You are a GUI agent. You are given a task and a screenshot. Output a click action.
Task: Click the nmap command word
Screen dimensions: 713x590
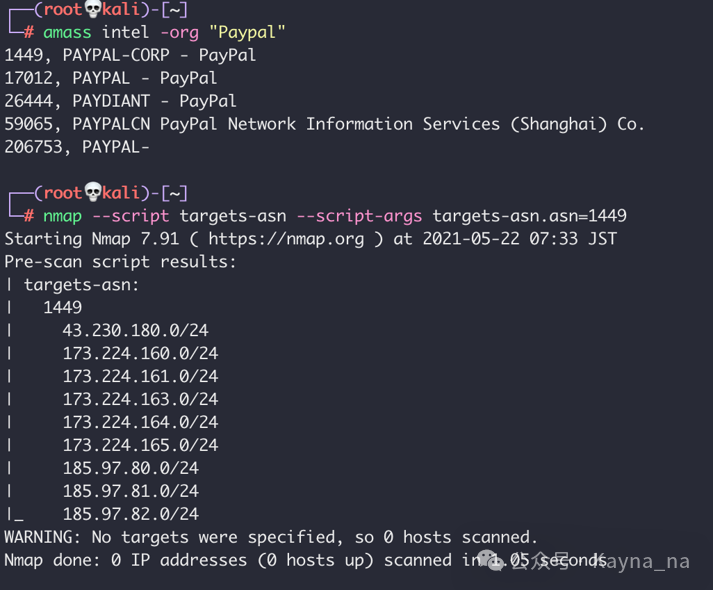62,216
